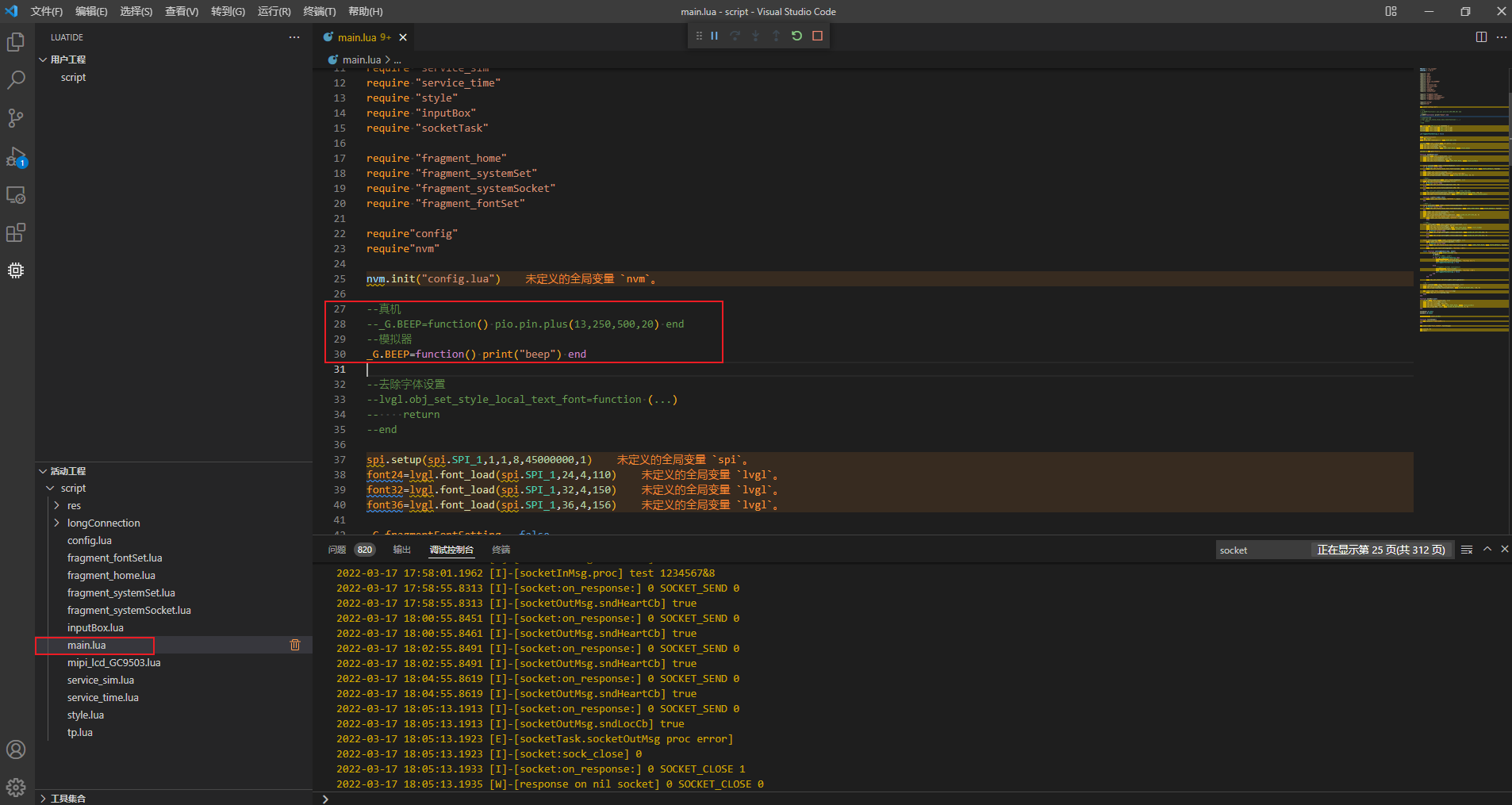
Task: Split the editor to the right
Action: [1481, 37]
